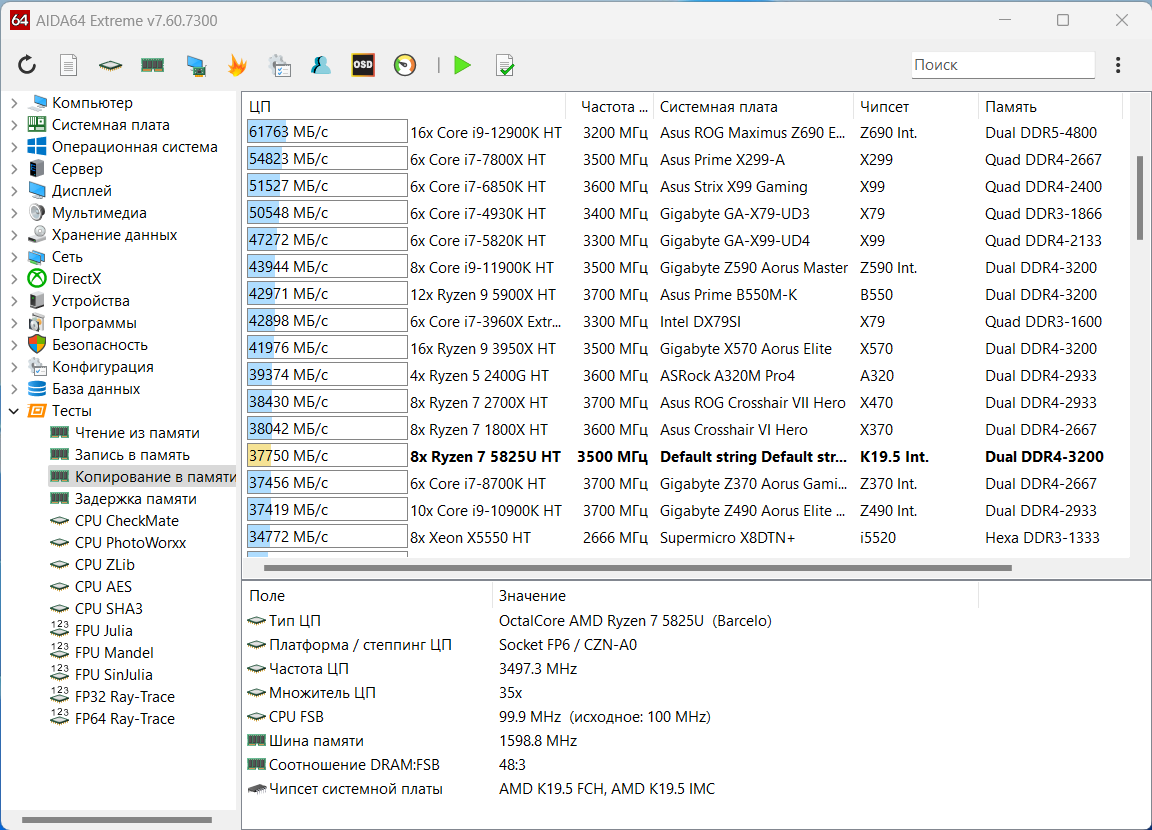Click the gauge benchmark toolbar icon

point(405,65)
